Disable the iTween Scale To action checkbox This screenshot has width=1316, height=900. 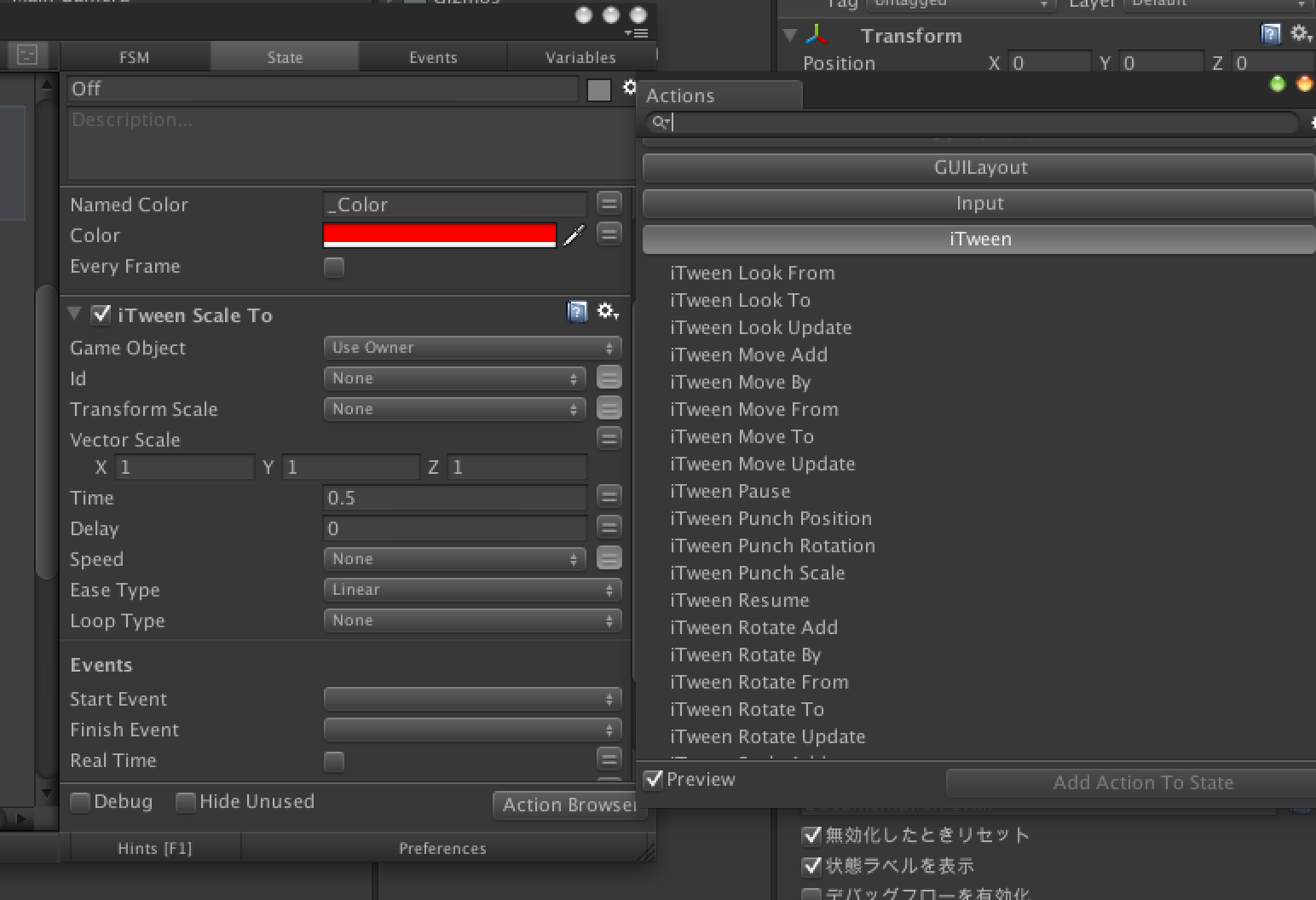(101, 314)
